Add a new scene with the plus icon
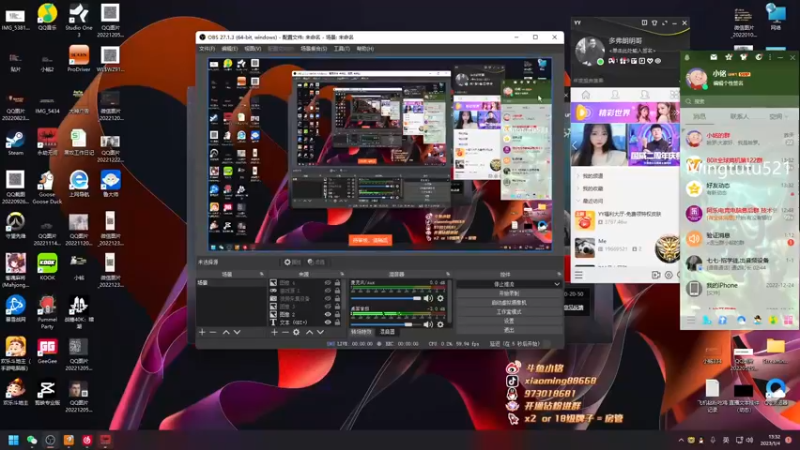Viewport: 800px width, 450px height. (x=202, y=332)
